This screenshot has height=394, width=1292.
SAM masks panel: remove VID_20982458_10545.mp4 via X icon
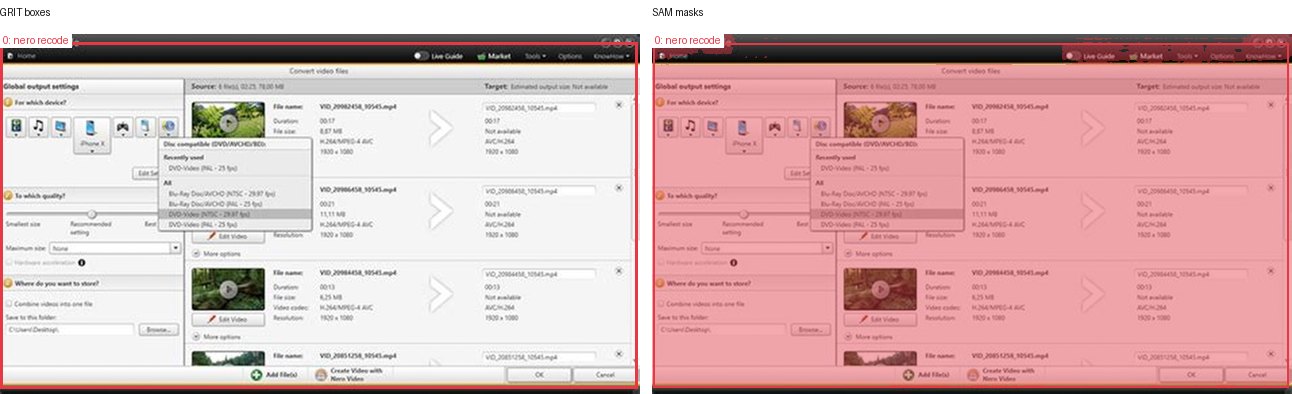click(x=1270, y=104)
